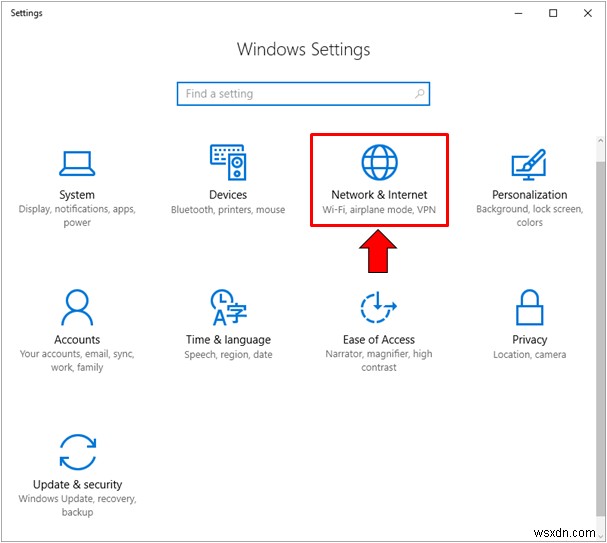
Task: Click the vertical scrollbar thumb
Action: (600, 339)
